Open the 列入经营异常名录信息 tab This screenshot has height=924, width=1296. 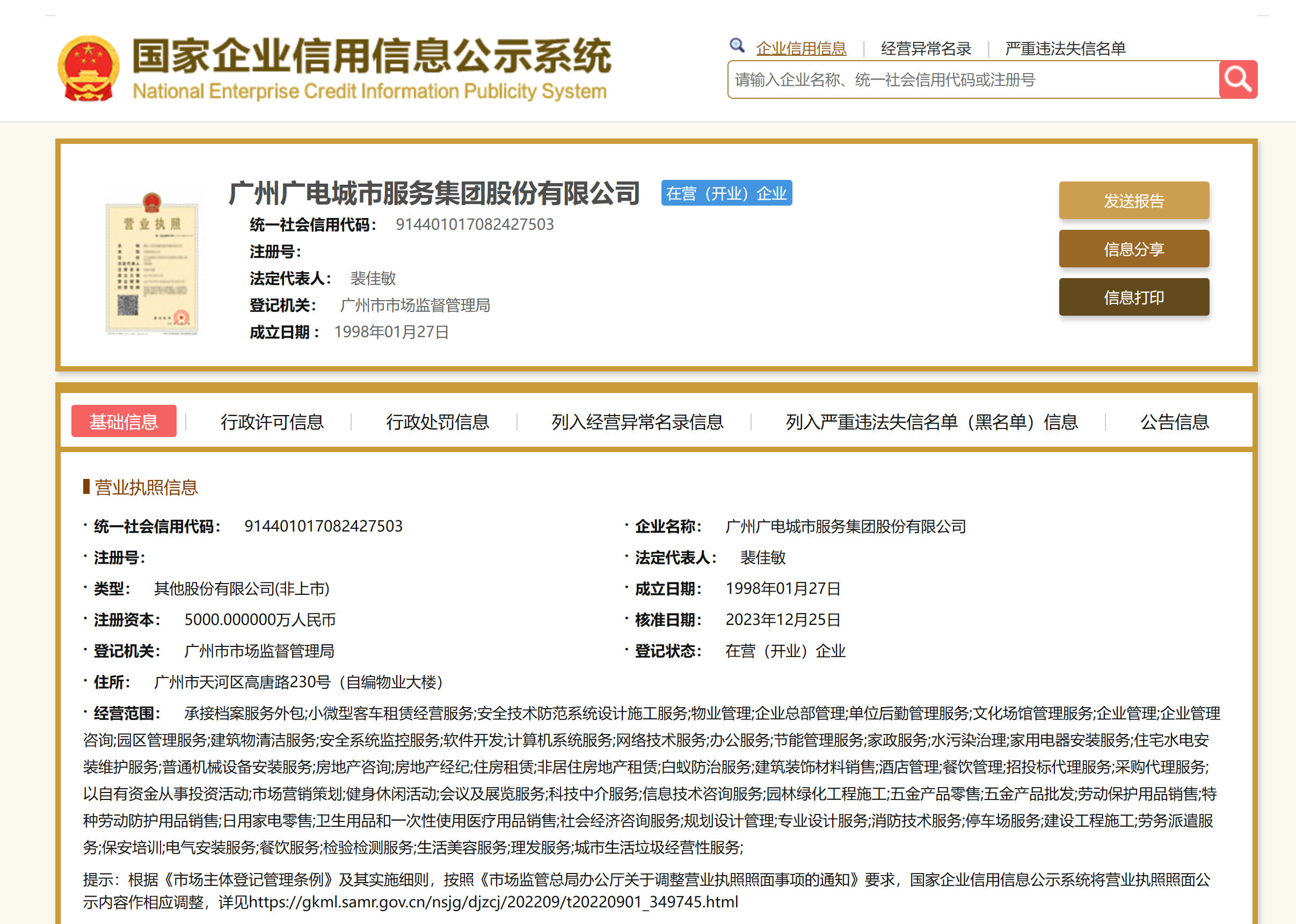pos(637,421)
